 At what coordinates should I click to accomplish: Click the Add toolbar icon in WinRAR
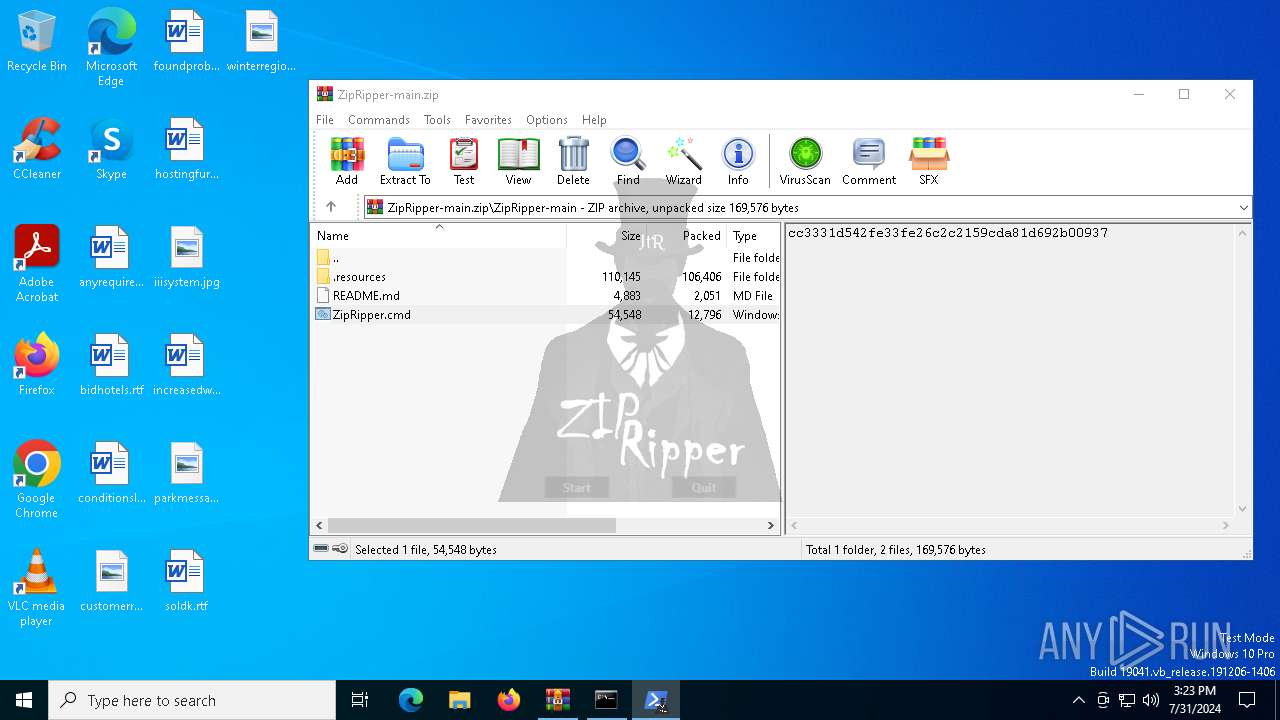pyautogui.click(x=347, y=161)
